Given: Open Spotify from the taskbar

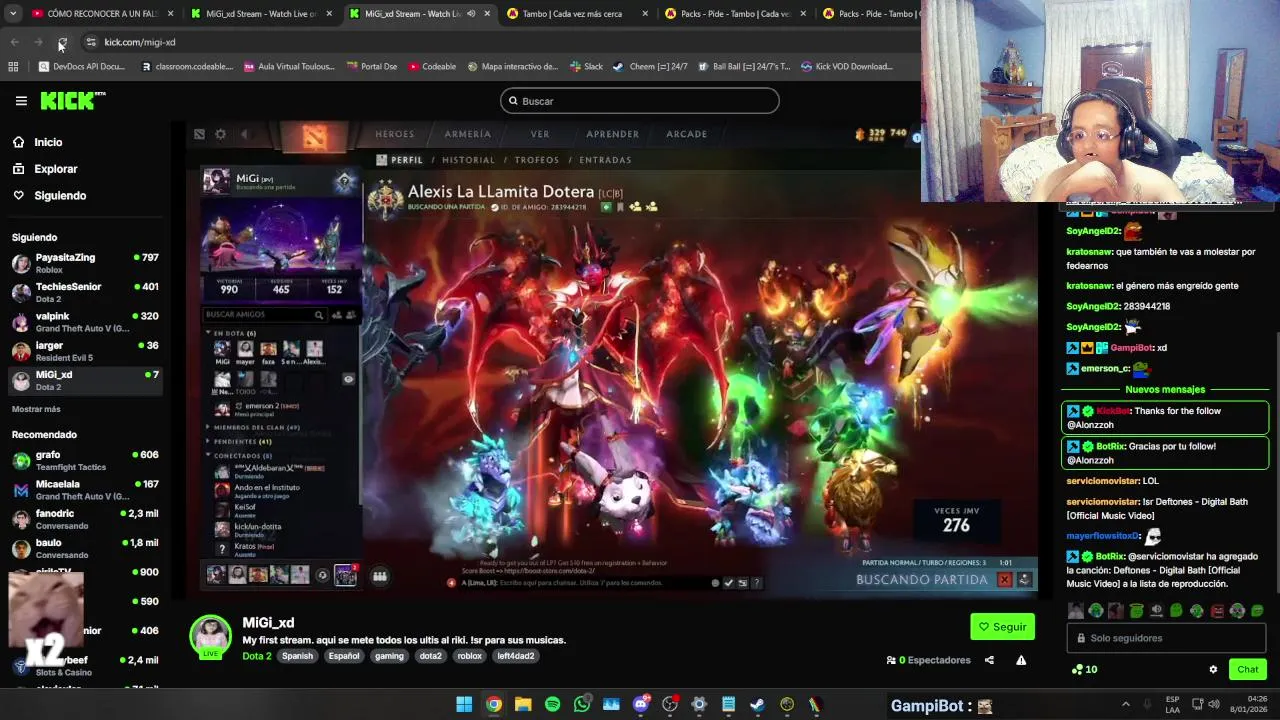Looking at the screenshot, I should (x=552, y=705).
